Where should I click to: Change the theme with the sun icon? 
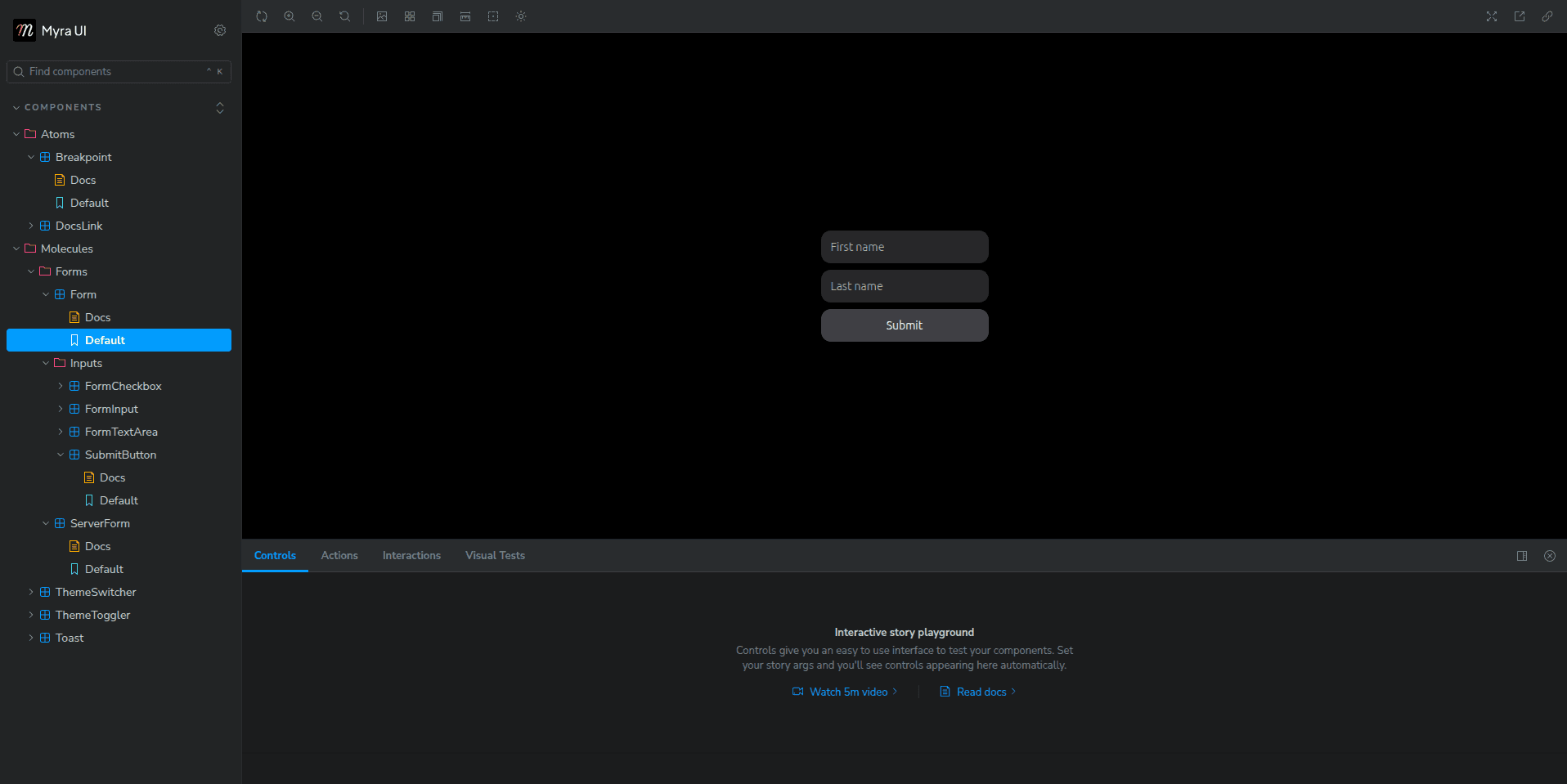pyautogui.click(x=521, y=16)
